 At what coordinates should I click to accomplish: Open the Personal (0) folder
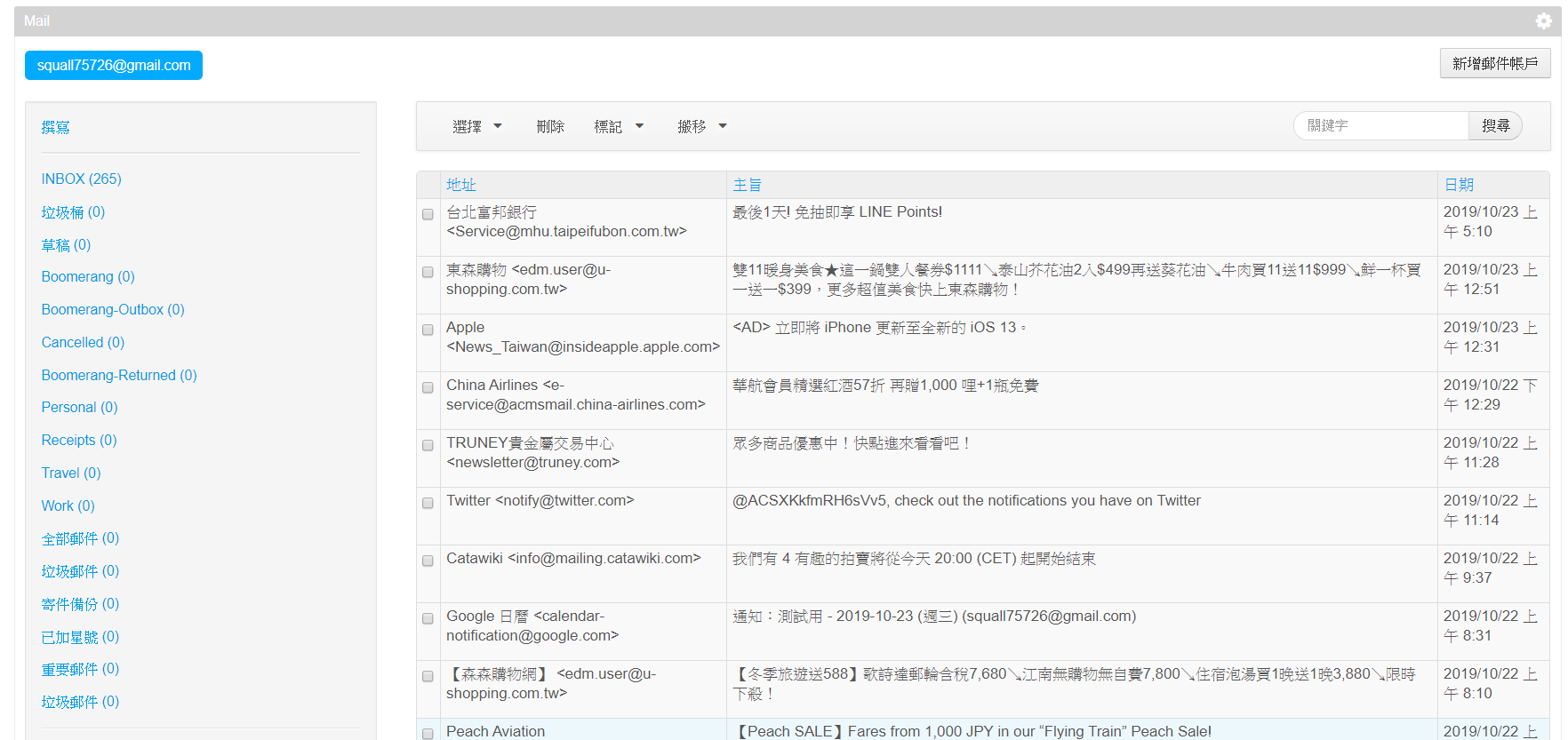79,407
